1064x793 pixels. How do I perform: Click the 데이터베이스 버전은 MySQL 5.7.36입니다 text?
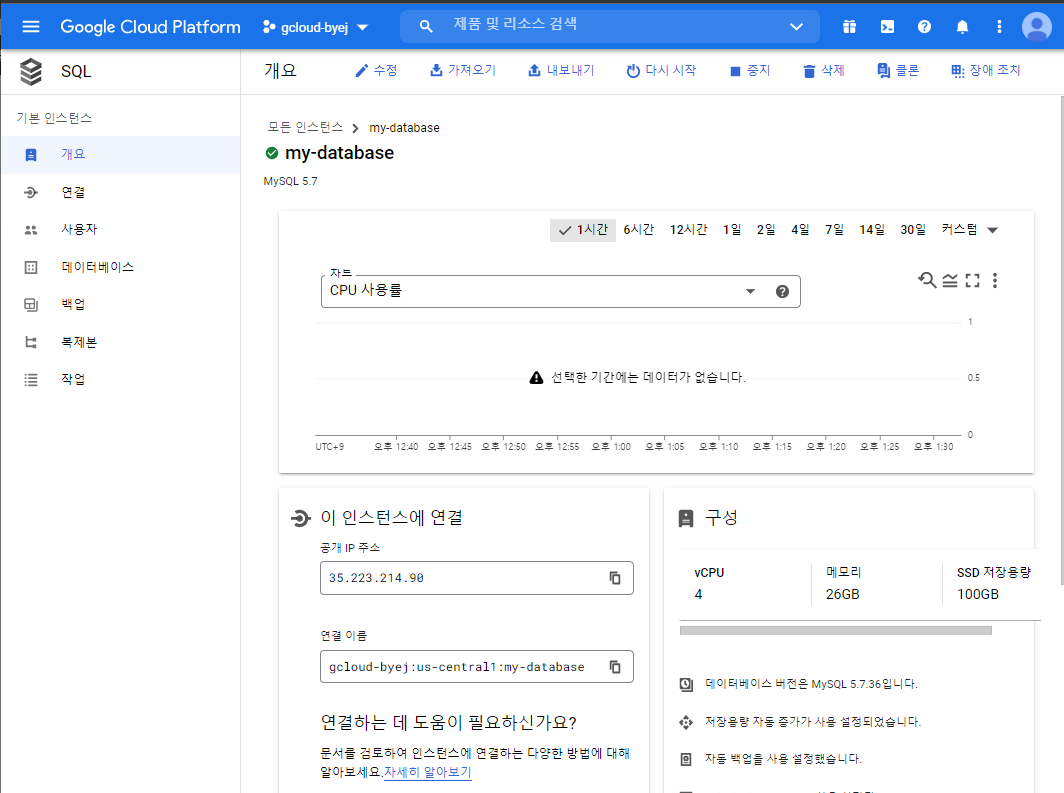[811, 684]
